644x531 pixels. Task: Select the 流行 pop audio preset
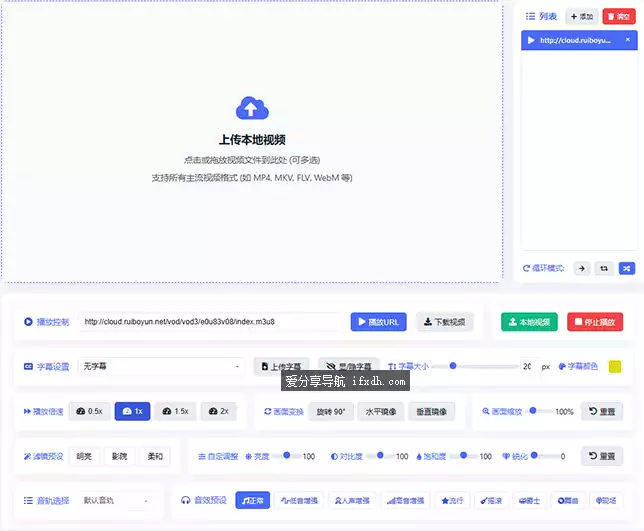pyautogui.click(x=452, y=501)
